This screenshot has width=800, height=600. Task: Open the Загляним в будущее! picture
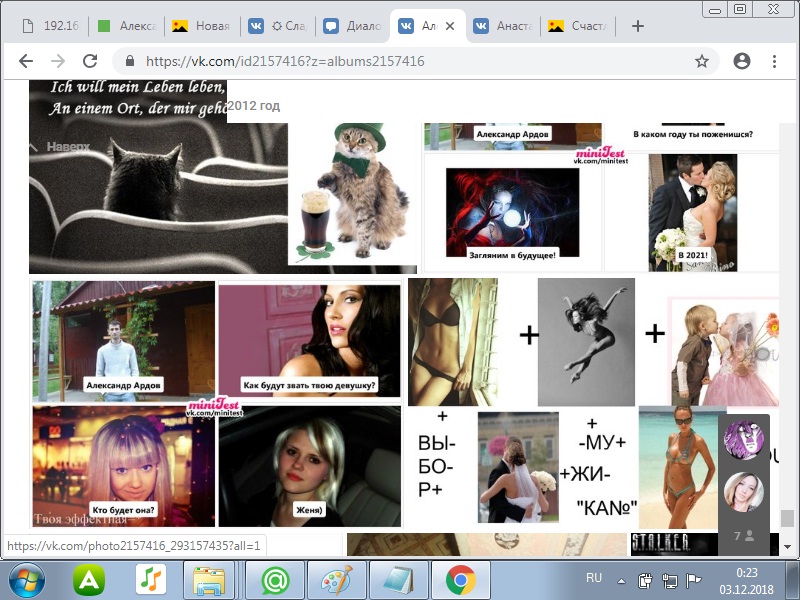coord(512,213)
